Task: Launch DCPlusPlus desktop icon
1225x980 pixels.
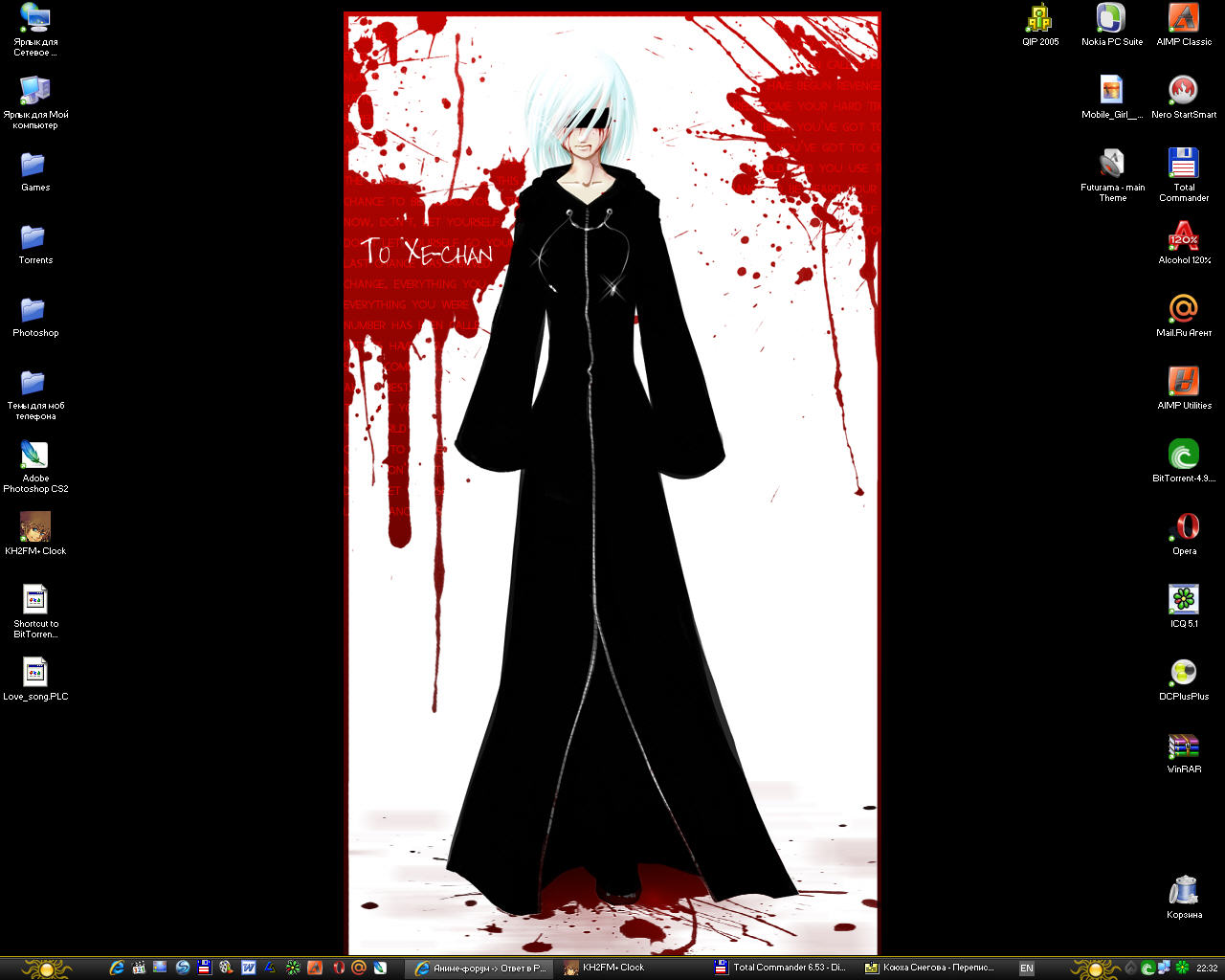Action: point(1184,679)
